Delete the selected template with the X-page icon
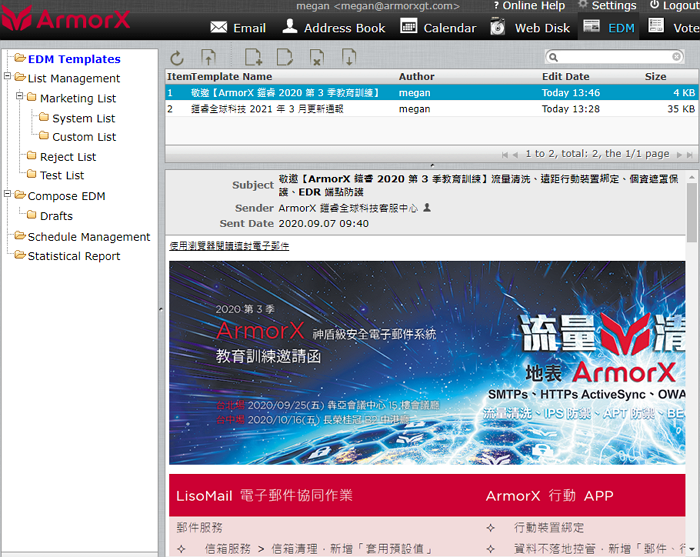The width and height of the screenshot is (700, 557). pyautogui.click(x=317, y=58)
